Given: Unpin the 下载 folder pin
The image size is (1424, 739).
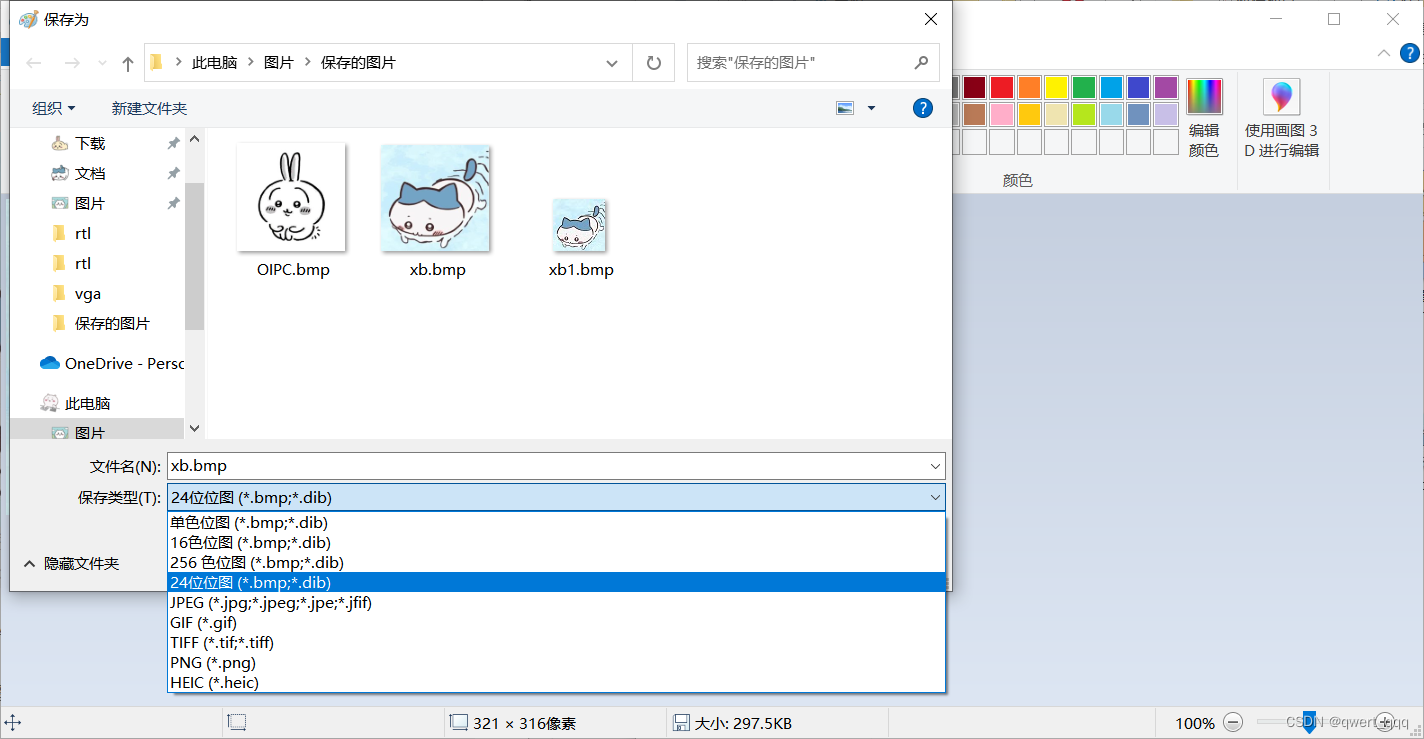Looking at the screenshot, I should pos(172,143).
